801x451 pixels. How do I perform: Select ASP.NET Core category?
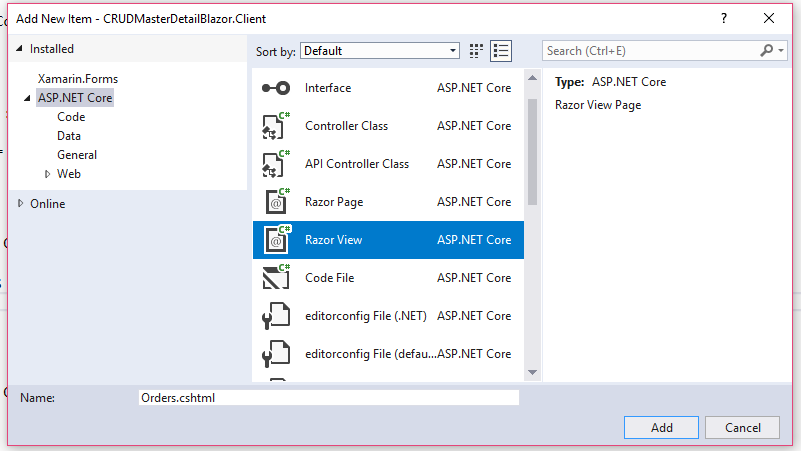coord(75,98)
